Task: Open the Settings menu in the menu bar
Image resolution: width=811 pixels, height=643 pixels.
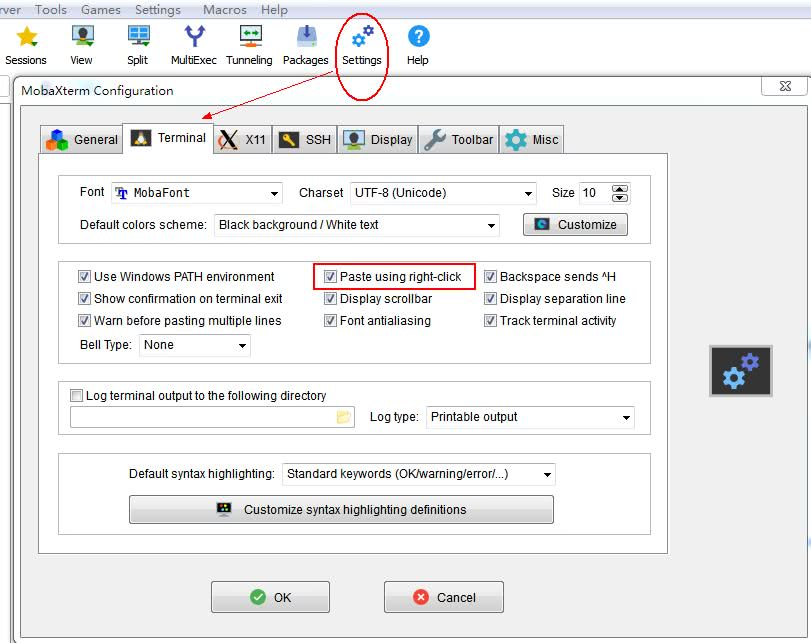Action: tap(158, 10)
